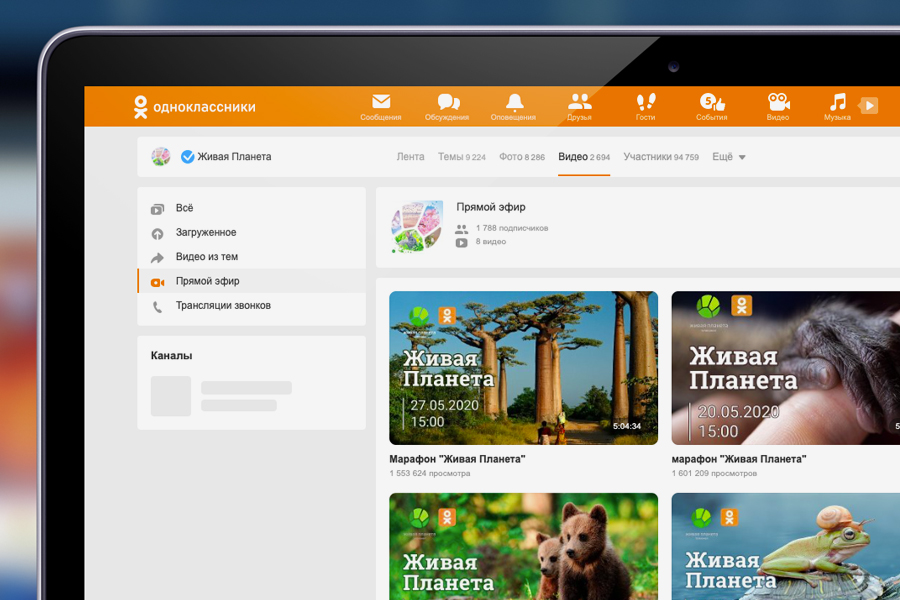Screen dimensions: 900x600
Task: Open Сообщения envelope icon
Action: (381, 102)
